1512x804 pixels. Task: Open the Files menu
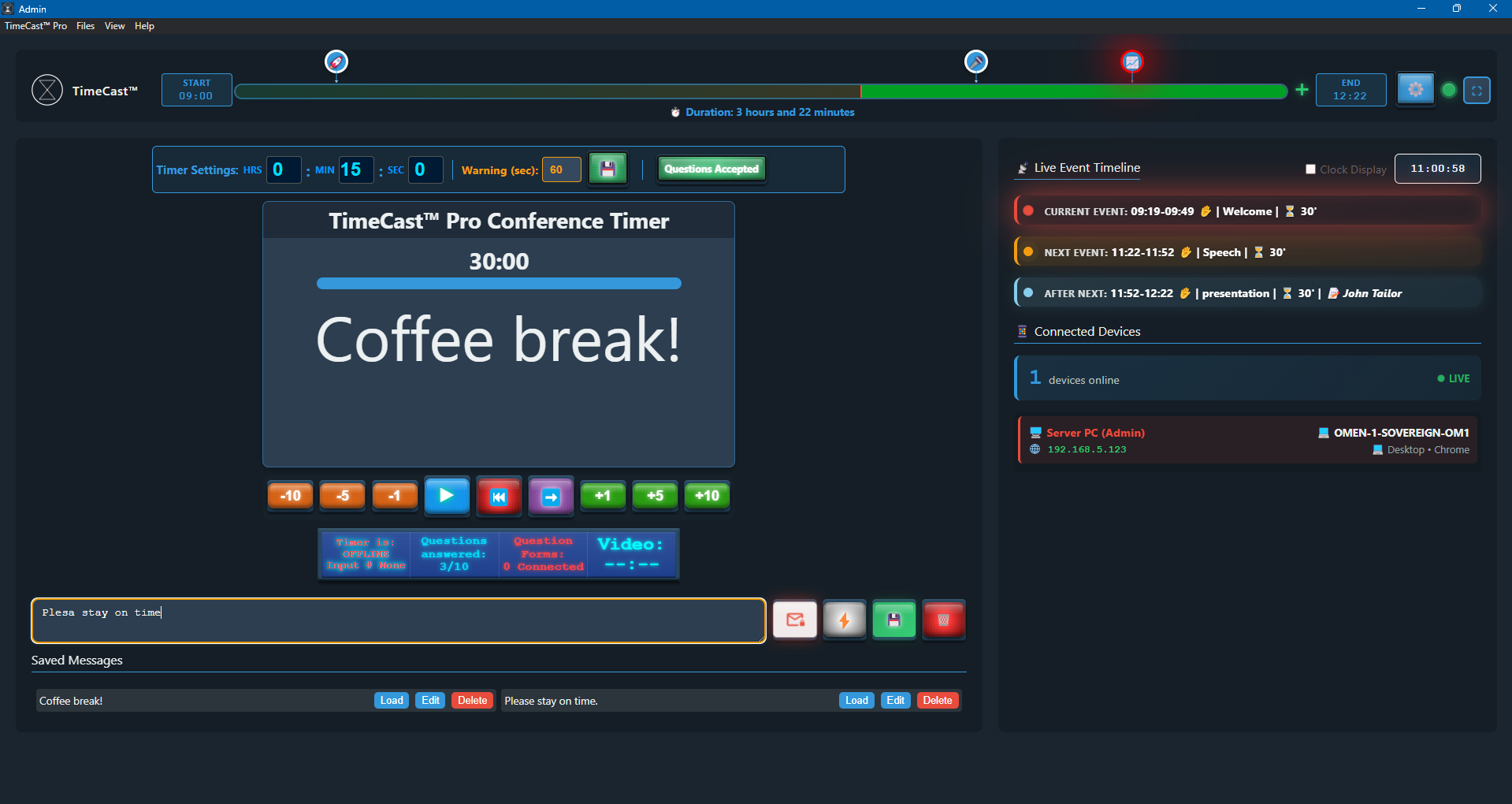85,26
